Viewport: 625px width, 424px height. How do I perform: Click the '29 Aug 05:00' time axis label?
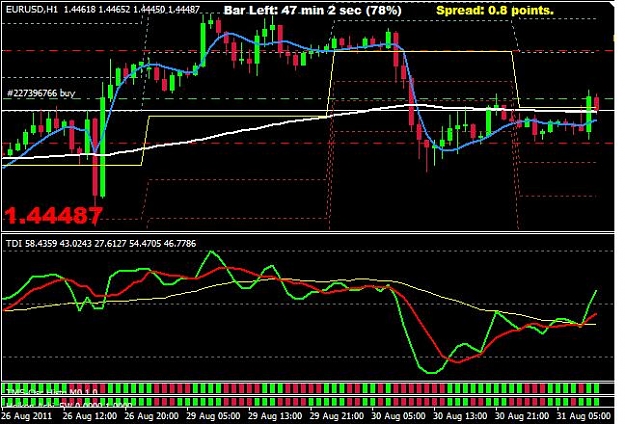213,416
